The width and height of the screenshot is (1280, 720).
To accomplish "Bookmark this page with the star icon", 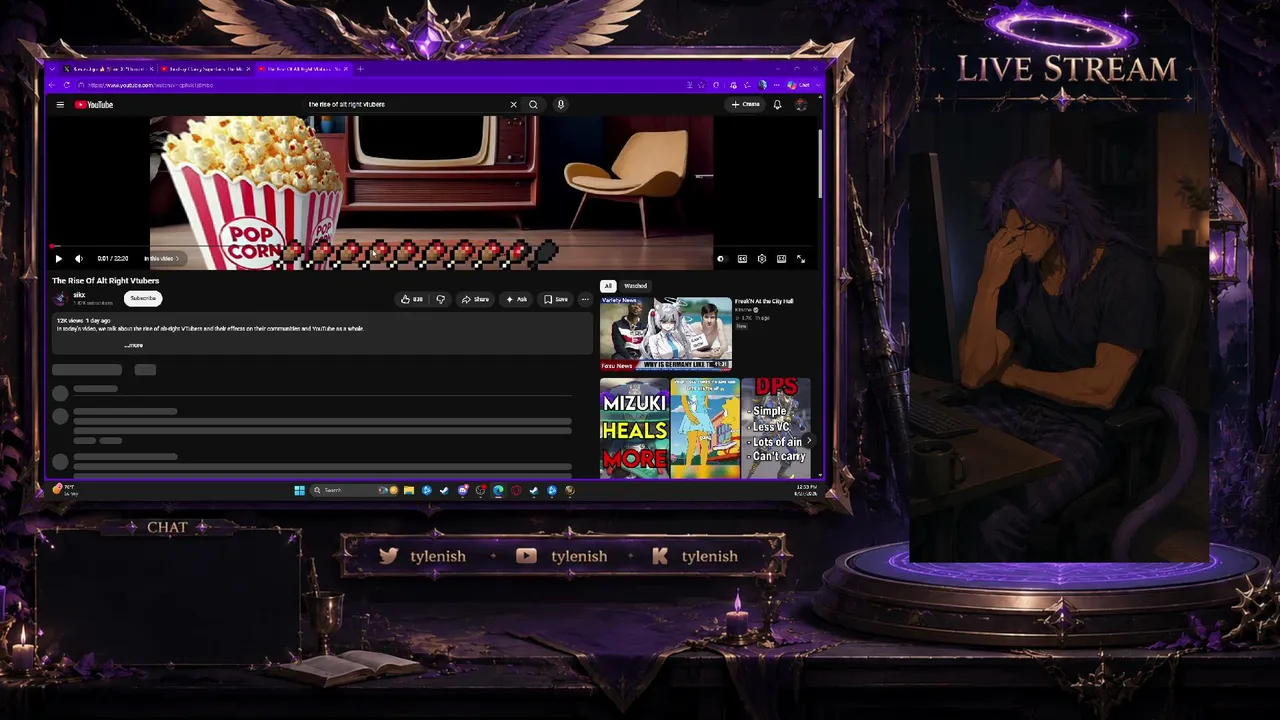I will tap(701, 85).
